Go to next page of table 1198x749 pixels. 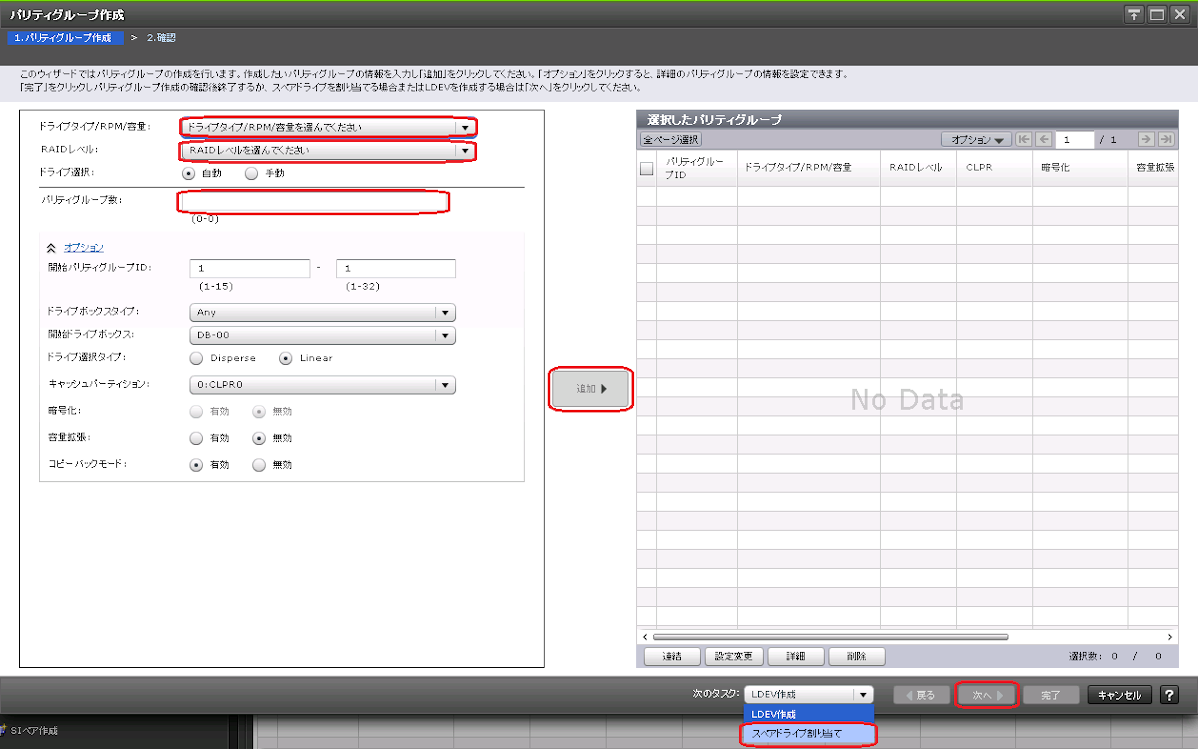(x=1147, y=140)
